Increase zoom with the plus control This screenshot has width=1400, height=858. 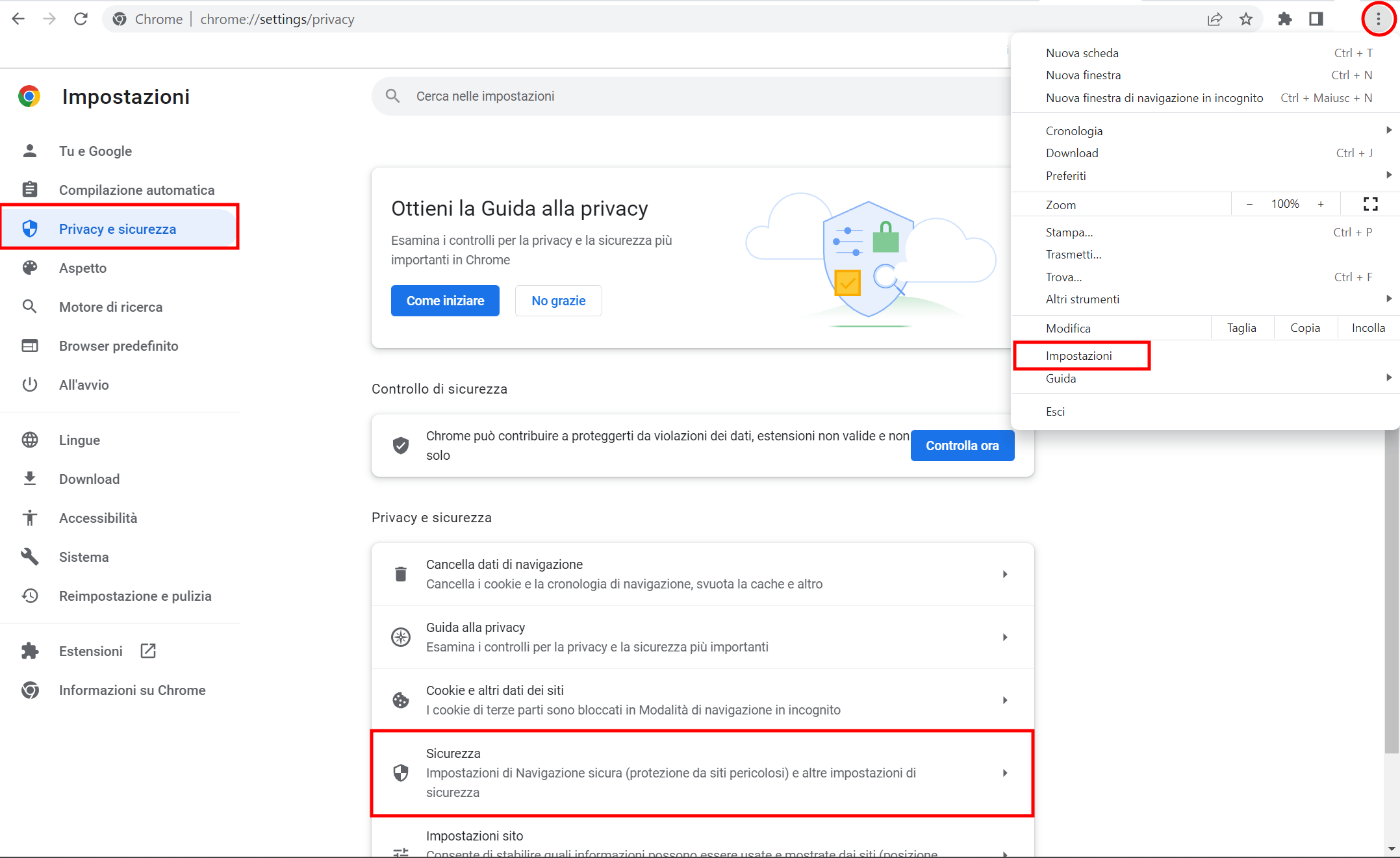[1321, 203]
